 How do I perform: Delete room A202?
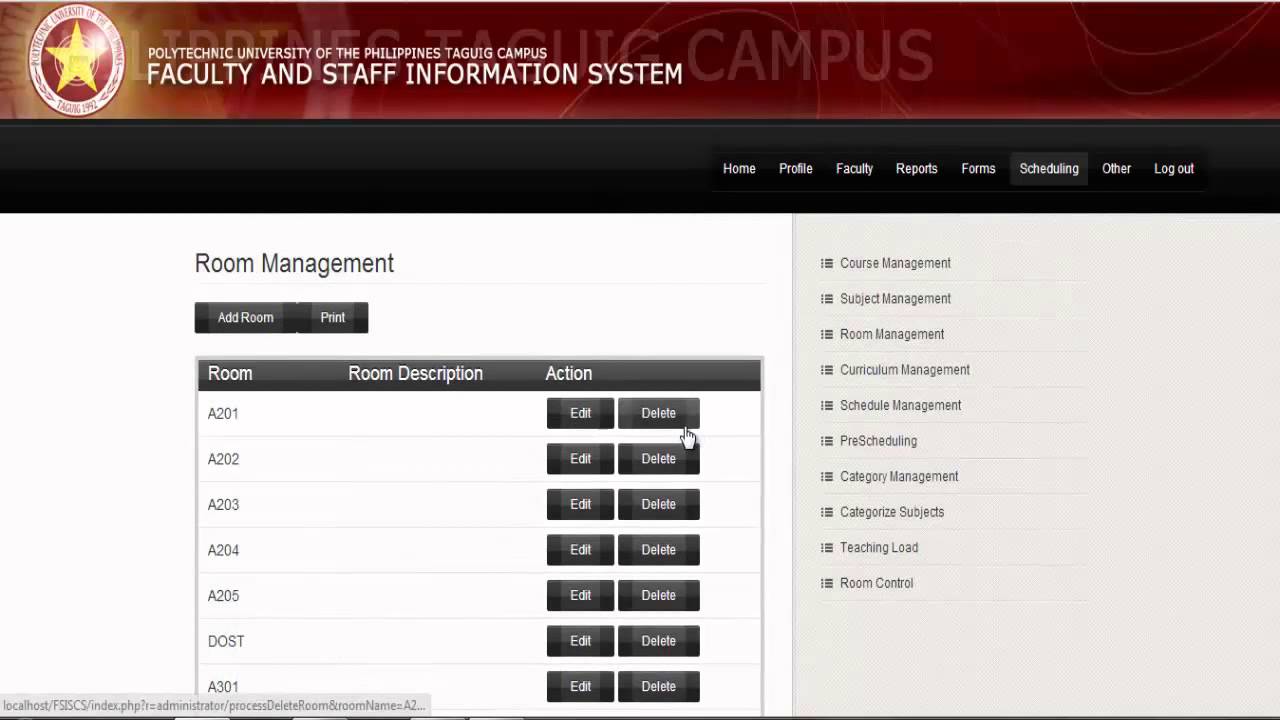658,459
